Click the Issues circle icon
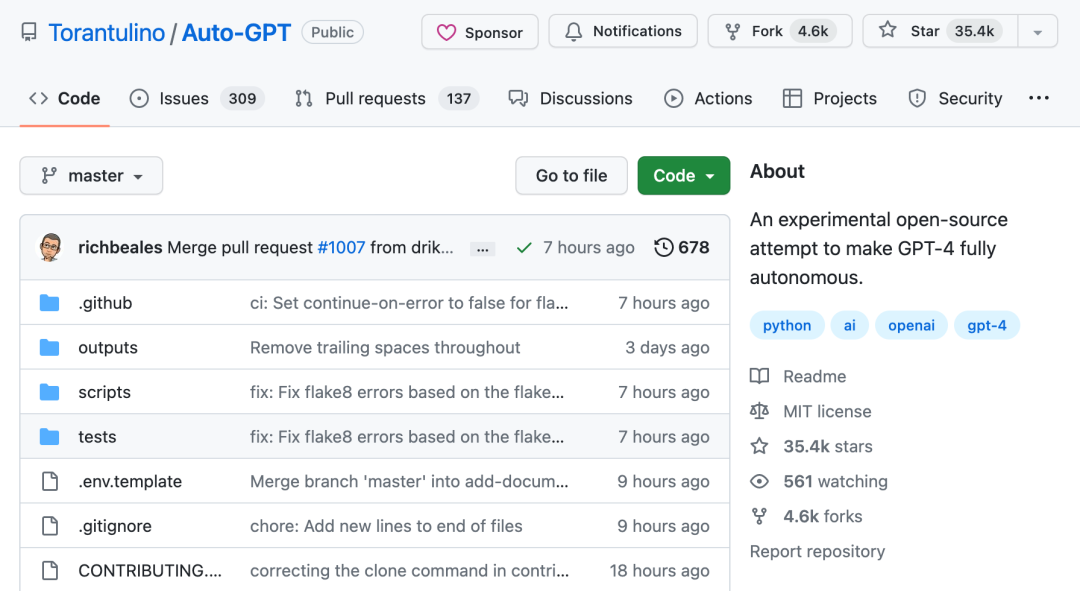The width and height of the screenshot is (1080, 591). click(139, 98)
